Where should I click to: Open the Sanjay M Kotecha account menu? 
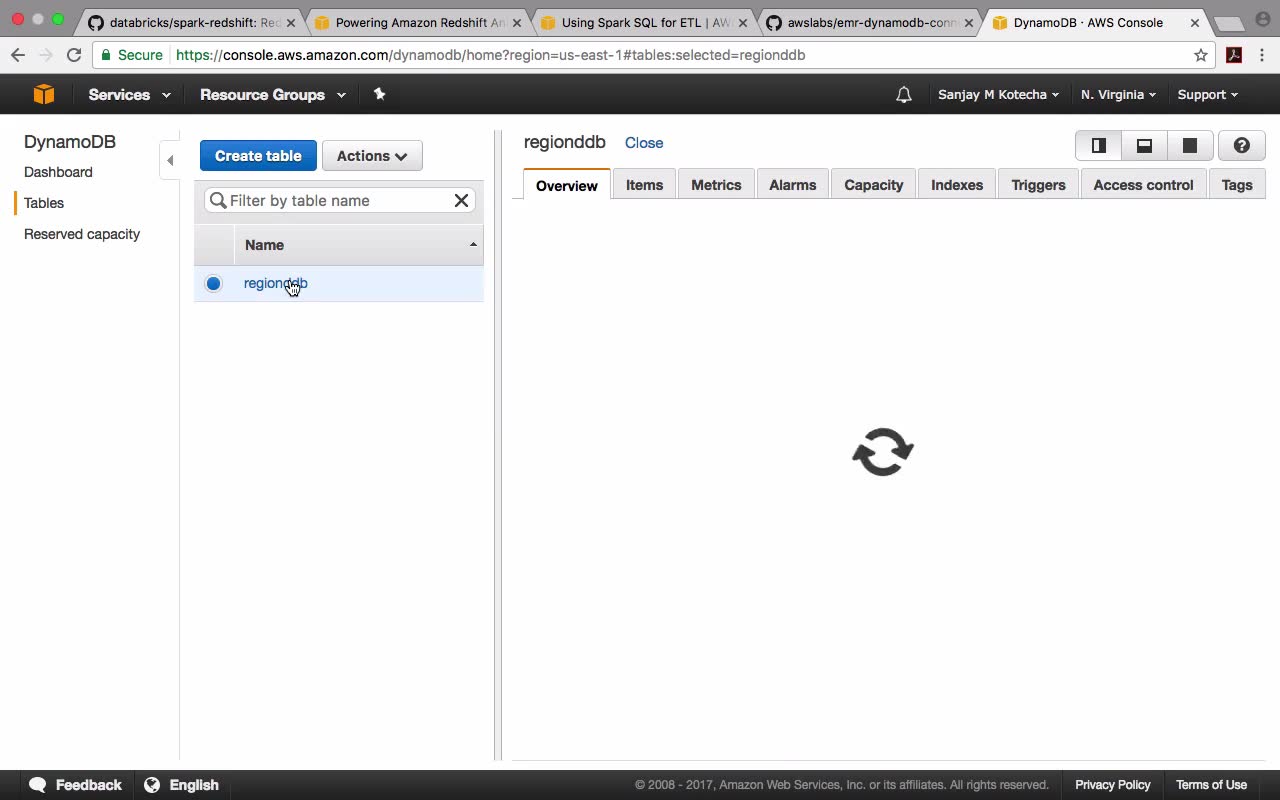click(998, 95)
